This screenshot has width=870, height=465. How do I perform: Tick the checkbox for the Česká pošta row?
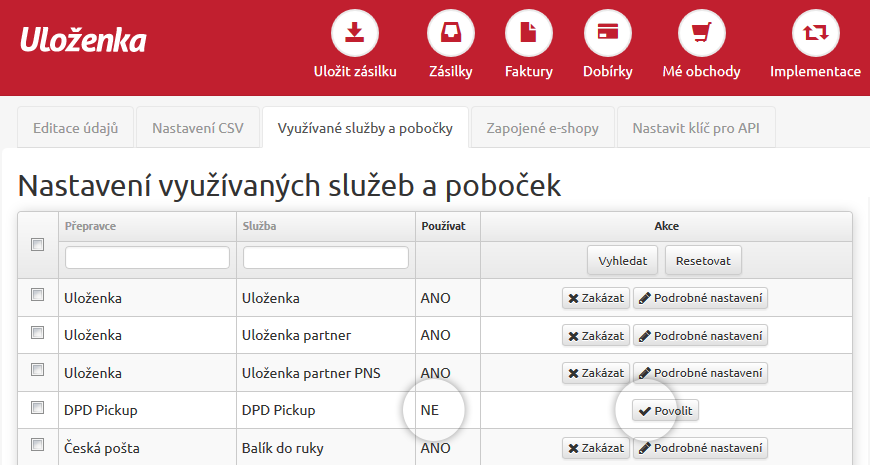[x=37, y=444]
